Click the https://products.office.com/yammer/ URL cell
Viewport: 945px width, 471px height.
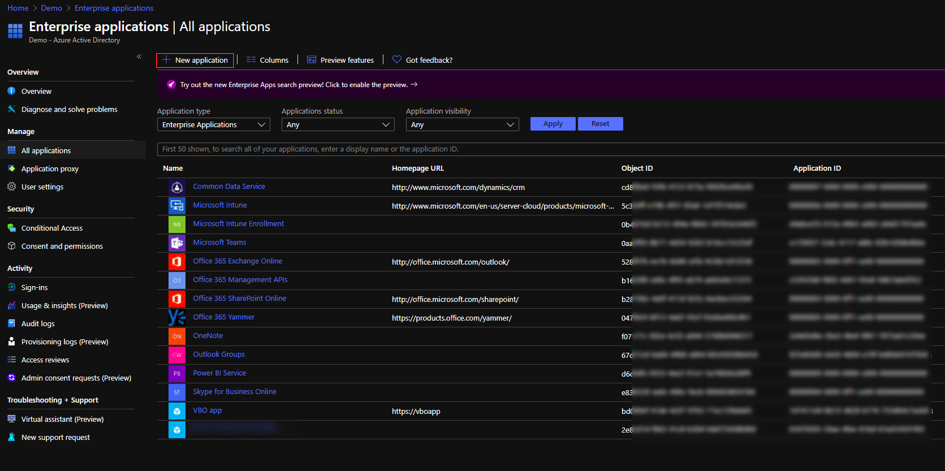[451, 318]
